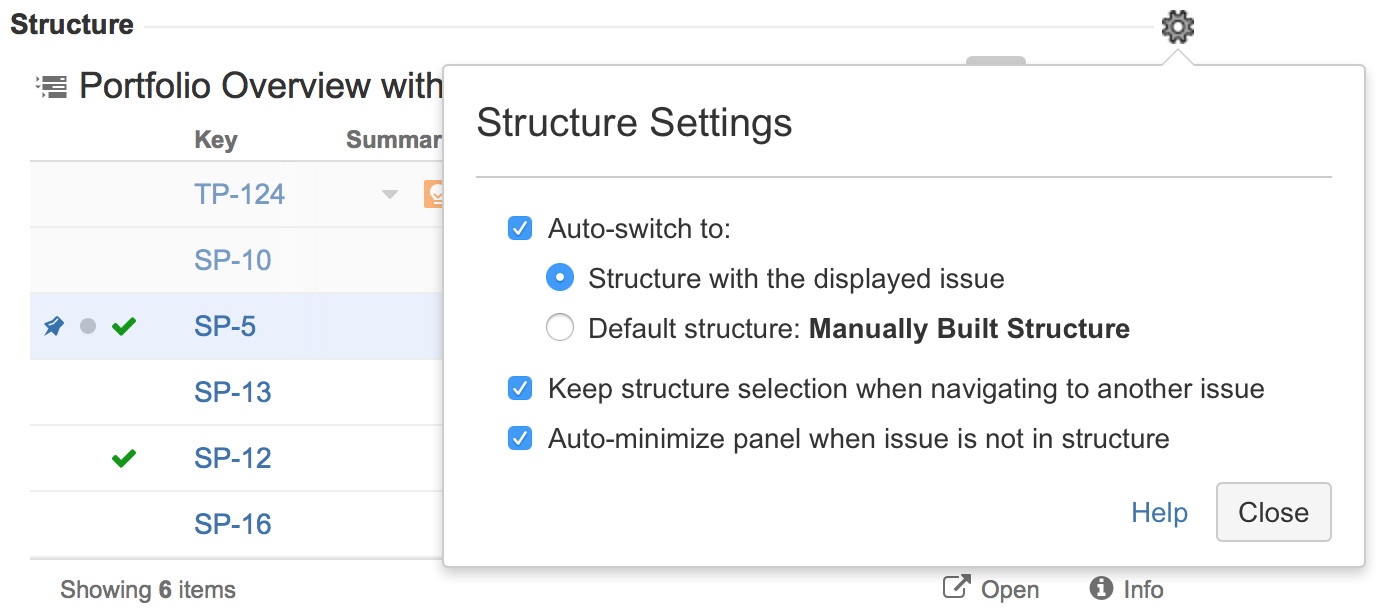Open the Help link
Image resolution: width=1392 pixels, height=616 pixels.
1159,512
